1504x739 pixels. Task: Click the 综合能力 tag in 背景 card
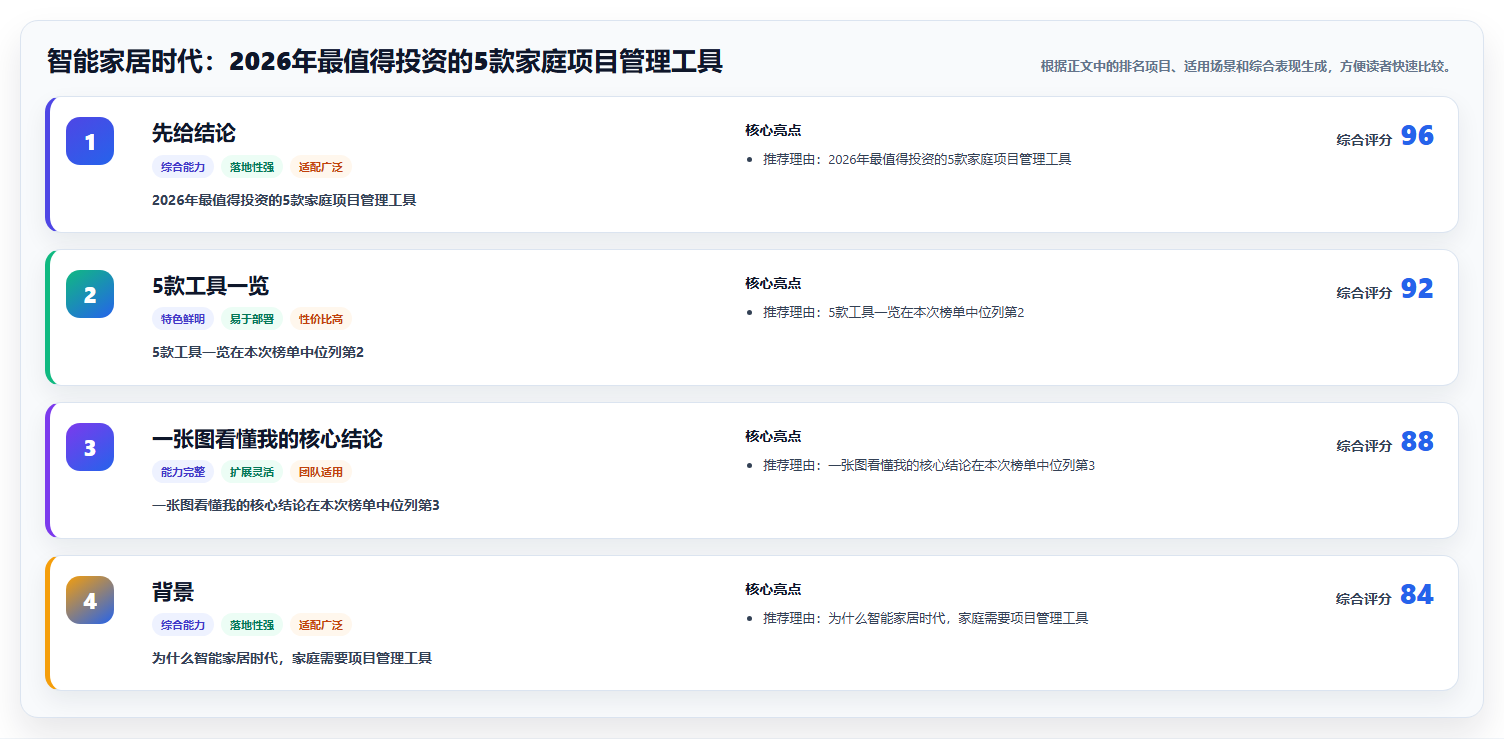tap(183, 625)
